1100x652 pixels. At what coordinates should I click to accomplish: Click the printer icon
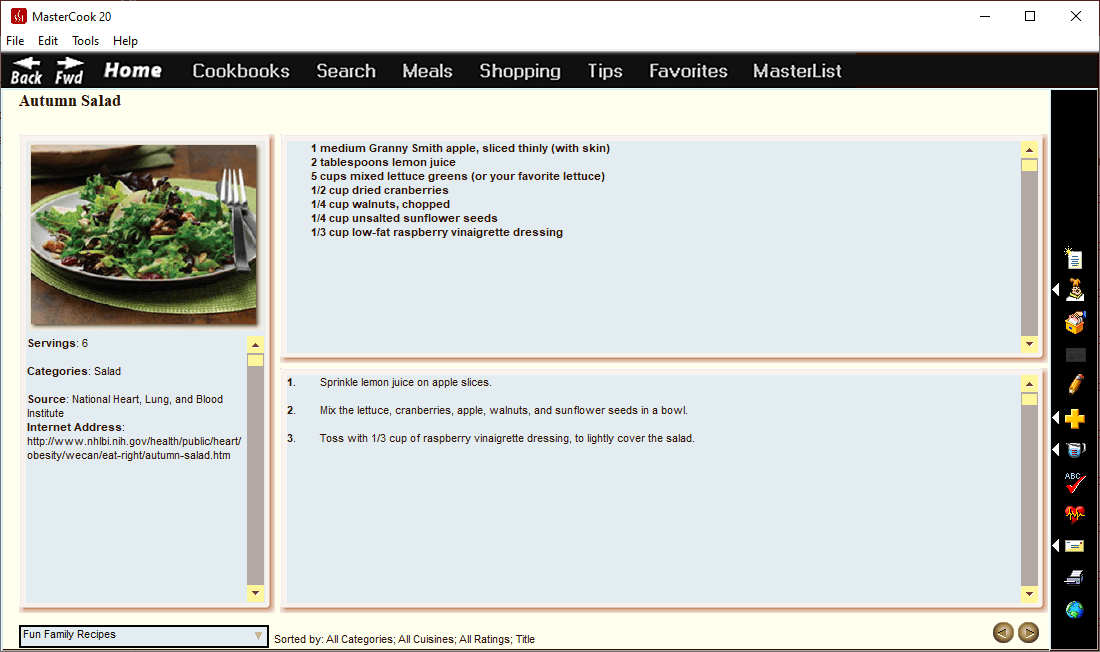pyautogui.click(x=1075, y=577)
